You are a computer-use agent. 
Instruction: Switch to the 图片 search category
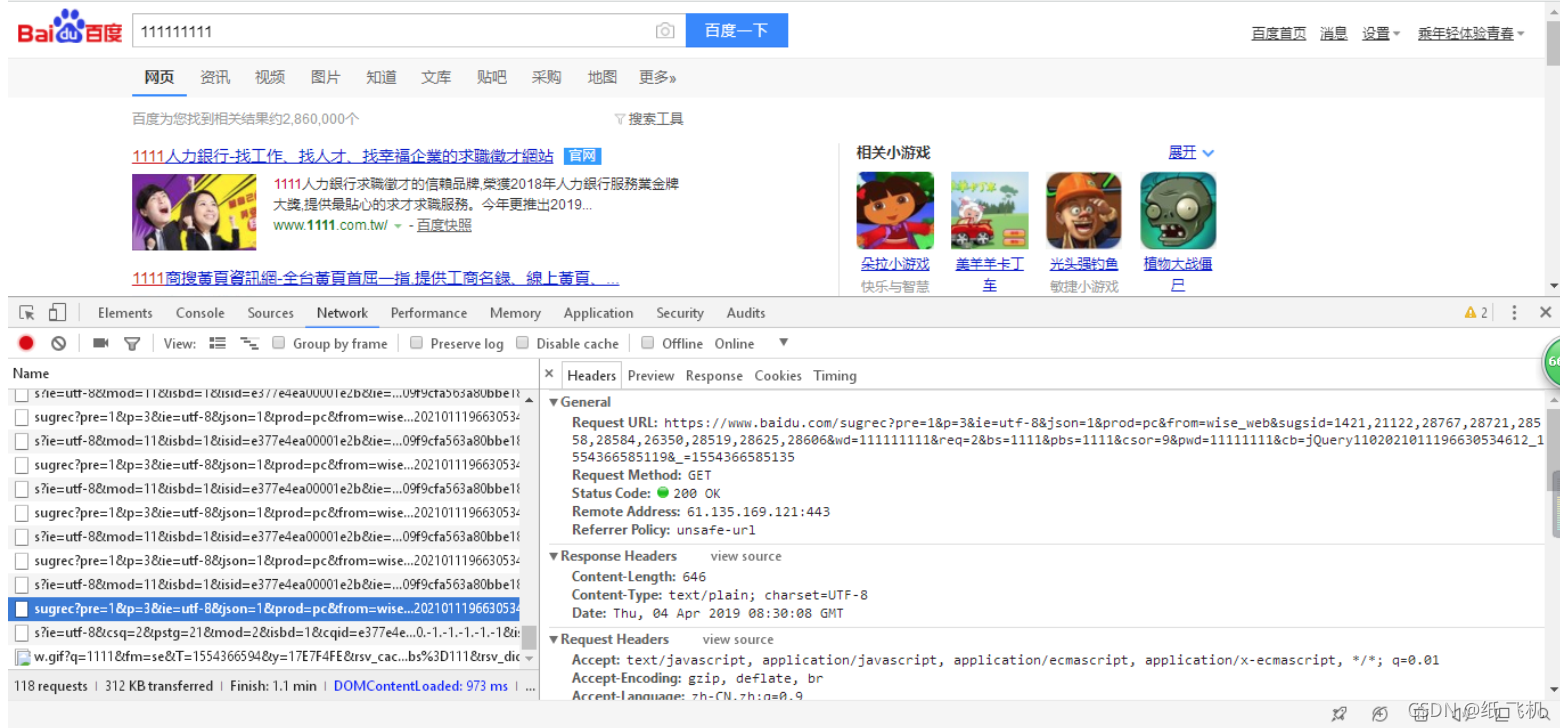[x=325, y=77]
